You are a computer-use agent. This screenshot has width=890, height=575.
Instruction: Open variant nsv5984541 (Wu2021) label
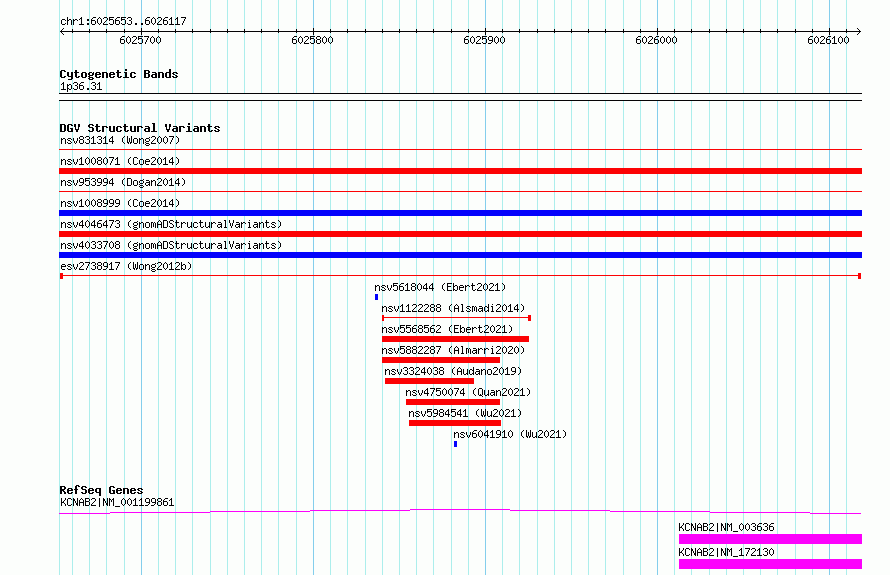[x=465, y=413]
